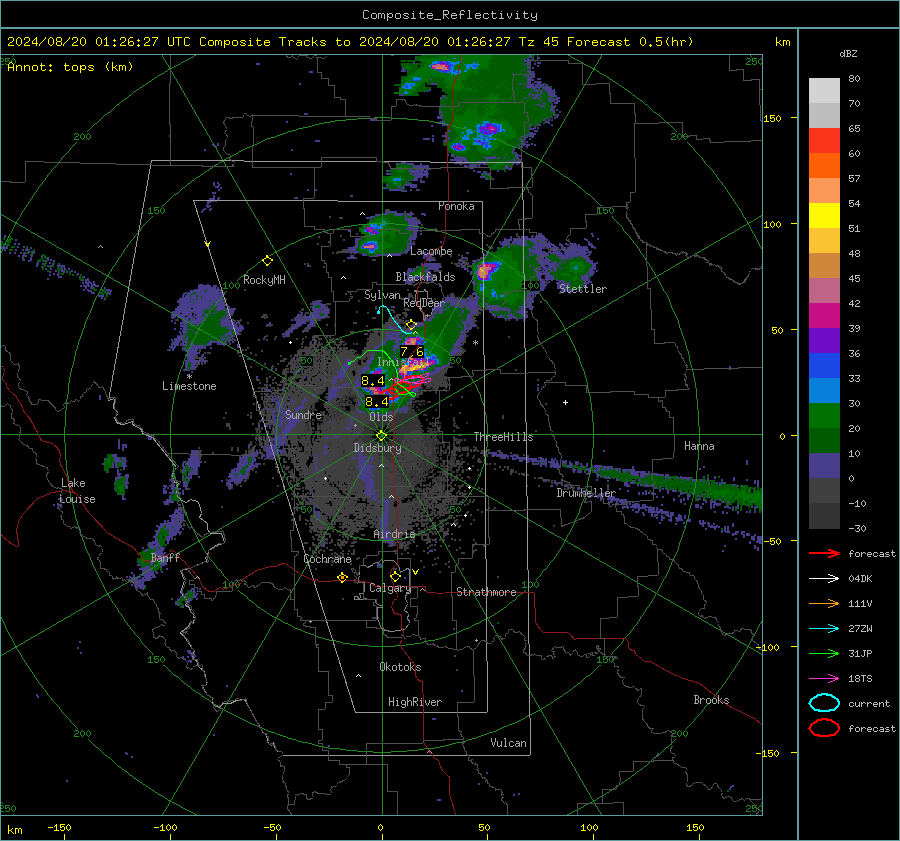Click the Sylvan town label
This screenshot has height=841, width=900.
tap(382, 295)
